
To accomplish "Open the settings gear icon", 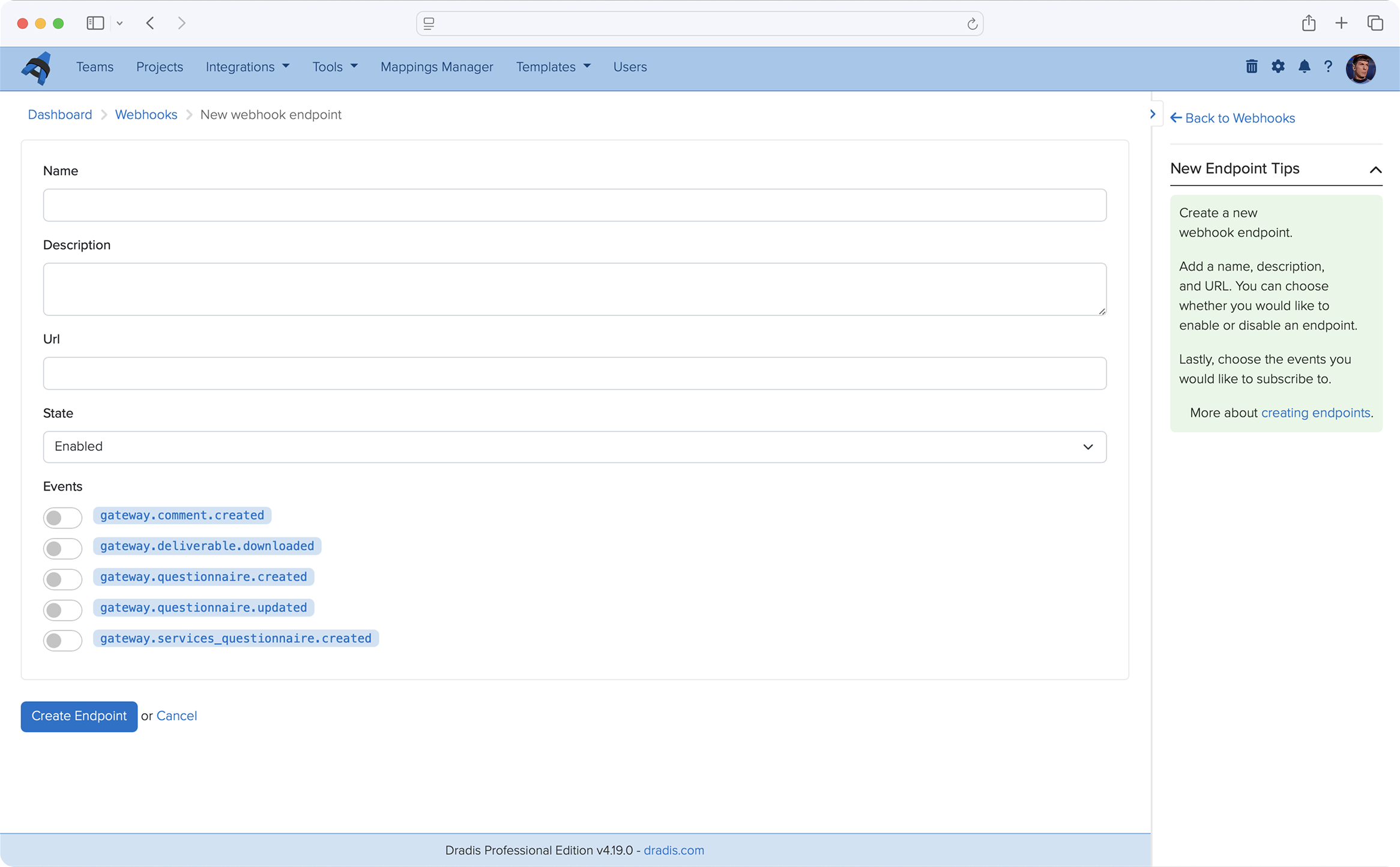I will (1278, 67).
